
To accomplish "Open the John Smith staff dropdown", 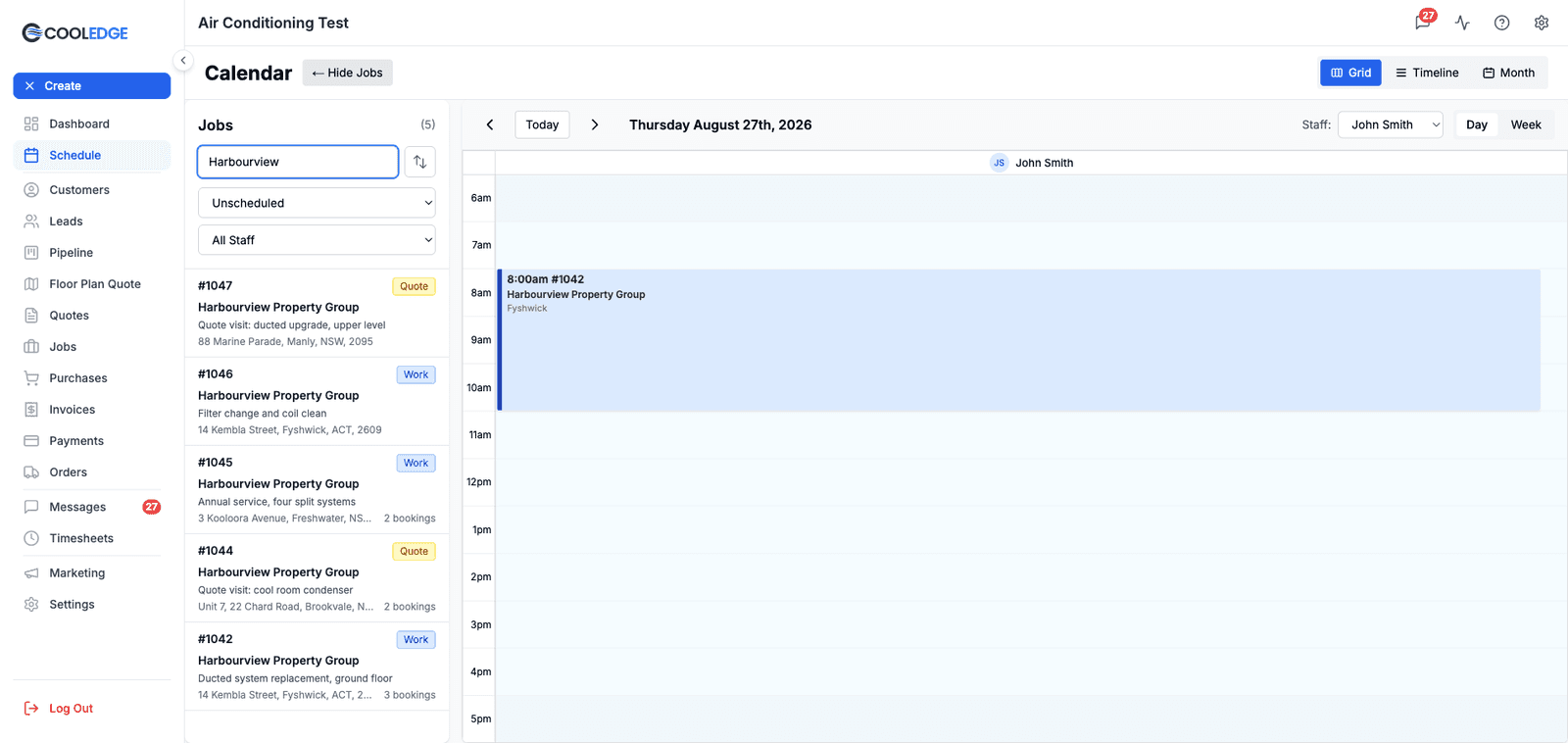I will tap(1390, 124).
